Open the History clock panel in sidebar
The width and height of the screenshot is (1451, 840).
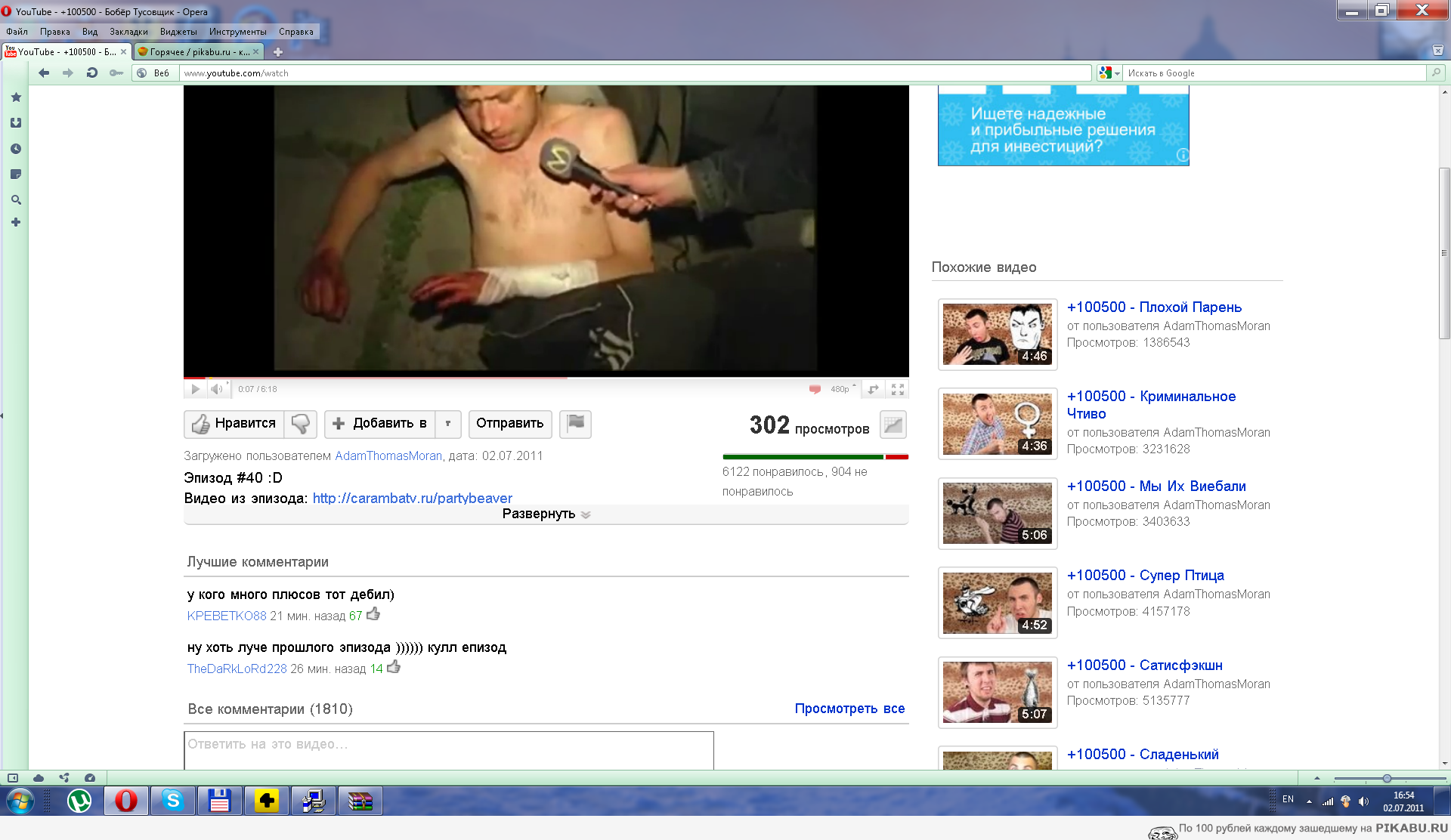tap(16, 149)
